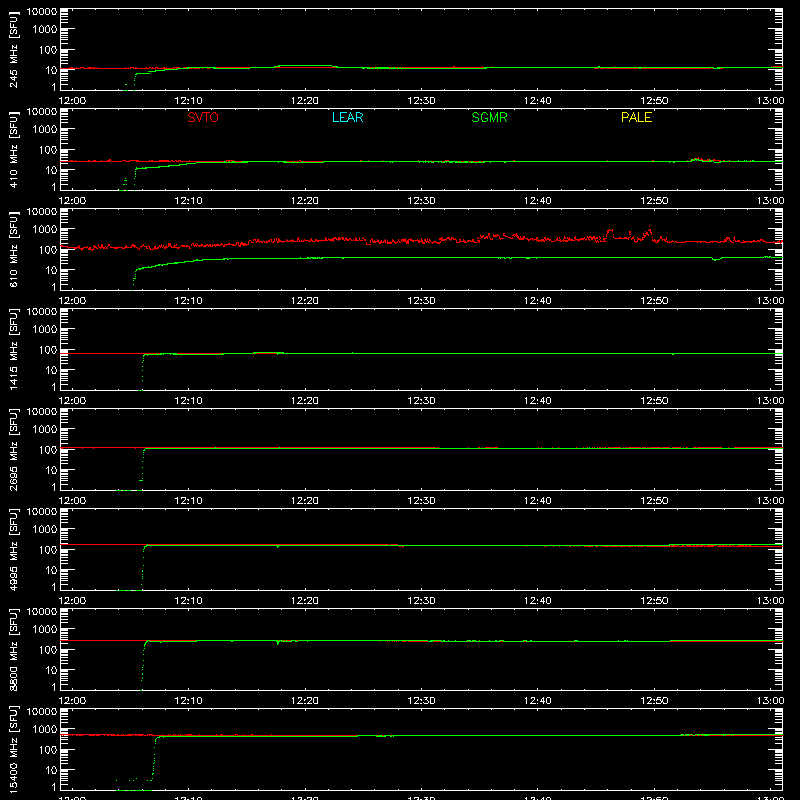Click the 12:10 time label below the 610 MHz plot
The height and width of the screenshot is (800, 800).
pyautogui.click(x=188, y=301)
